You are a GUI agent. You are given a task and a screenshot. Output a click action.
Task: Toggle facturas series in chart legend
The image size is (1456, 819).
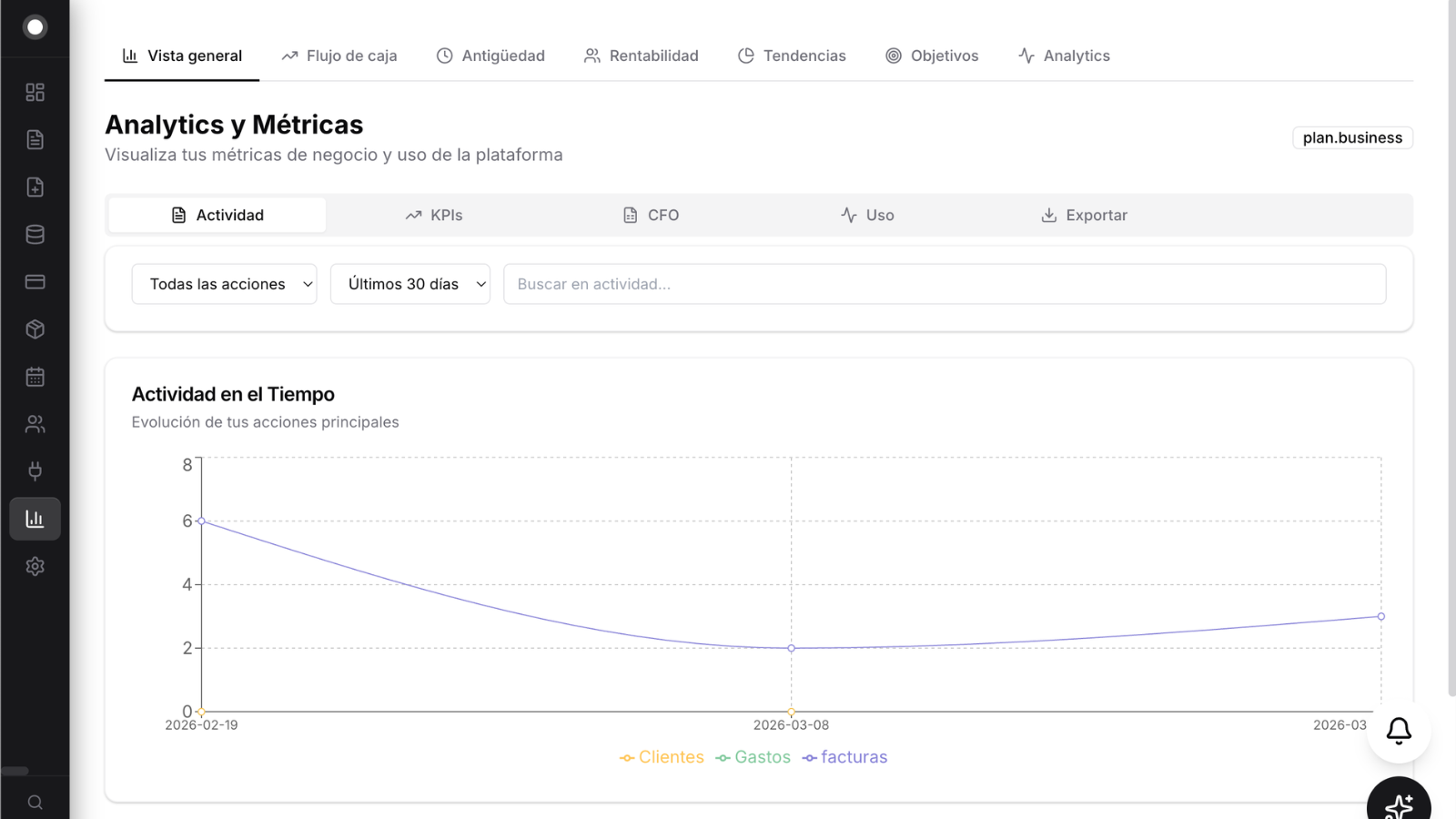click(x=844, y=757)
